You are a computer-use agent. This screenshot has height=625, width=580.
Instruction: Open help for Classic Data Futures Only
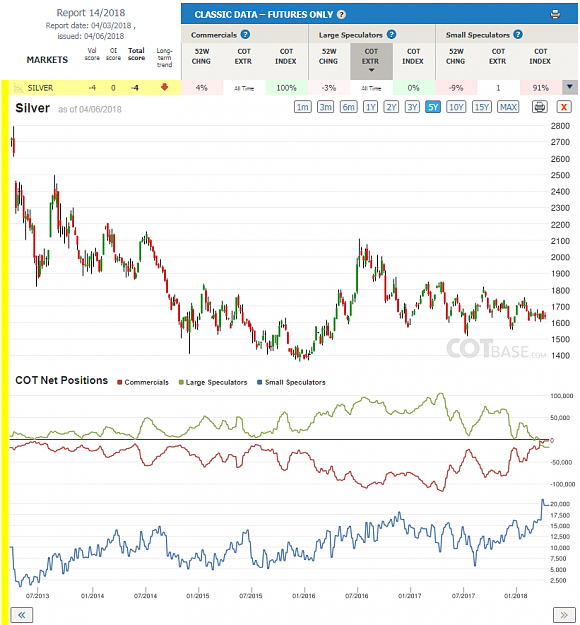(x=341, y=14)
